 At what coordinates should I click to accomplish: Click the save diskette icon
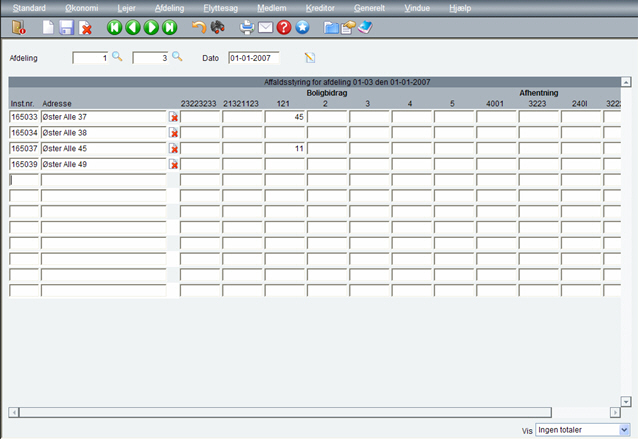66,28
